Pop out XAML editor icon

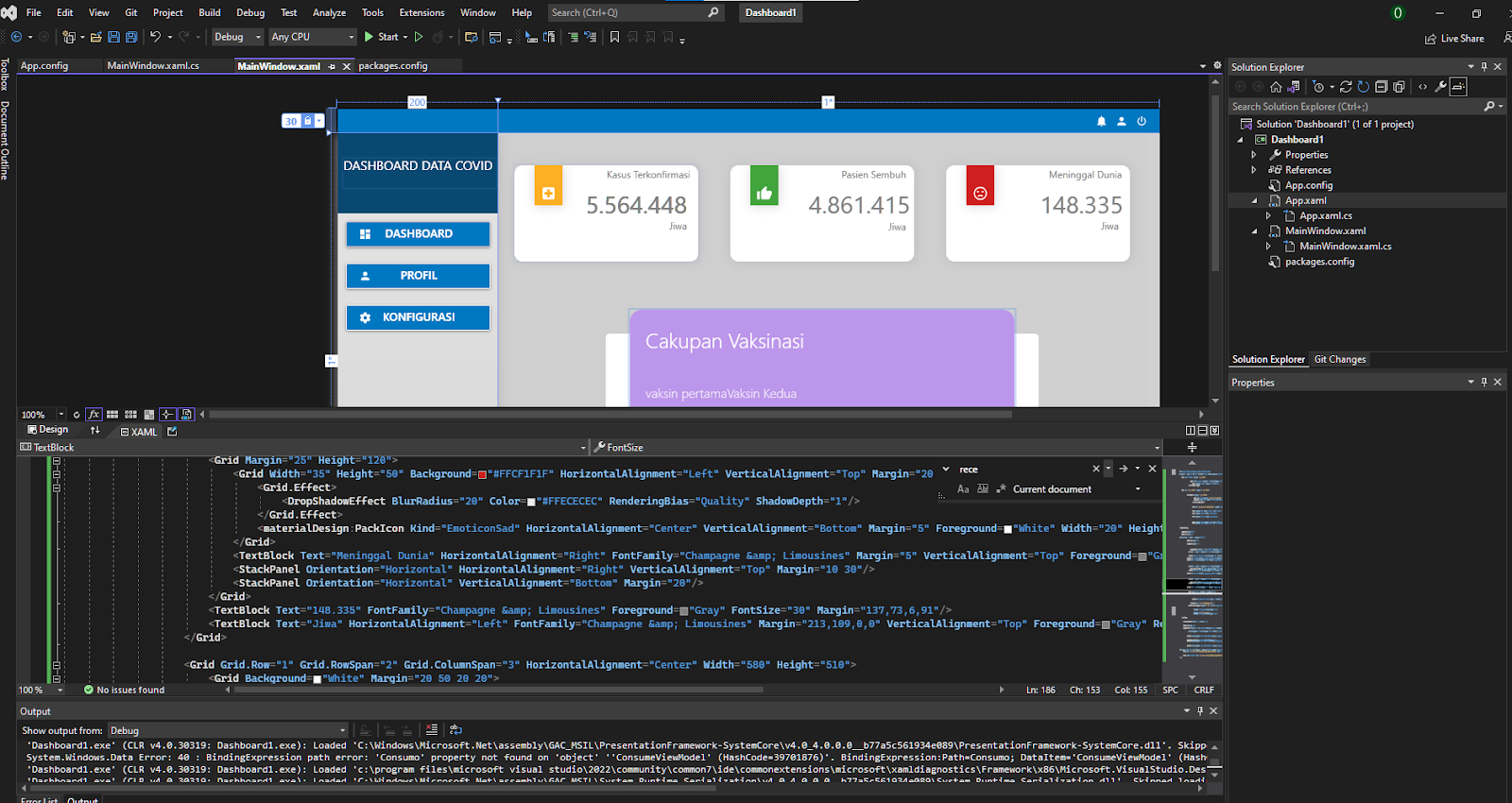172,432
